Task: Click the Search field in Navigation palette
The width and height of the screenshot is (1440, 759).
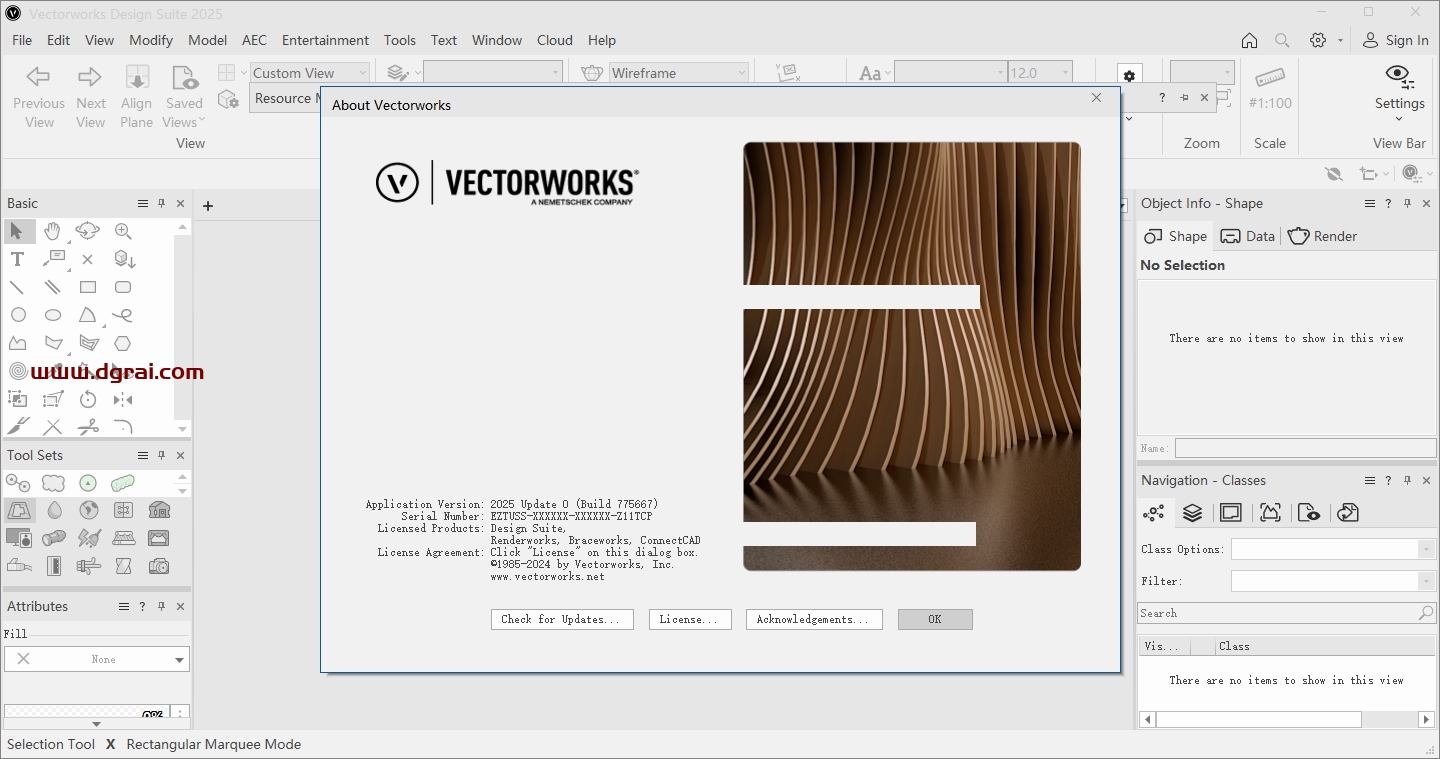Action: [1280, 612]
